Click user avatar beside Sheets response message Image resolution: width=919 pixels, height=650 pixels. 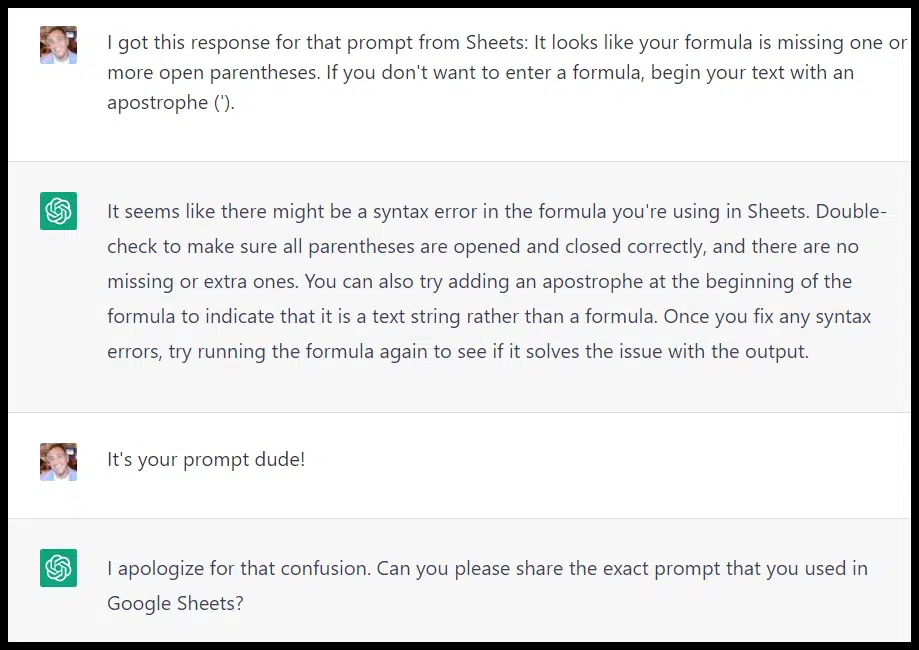(58, 45)
